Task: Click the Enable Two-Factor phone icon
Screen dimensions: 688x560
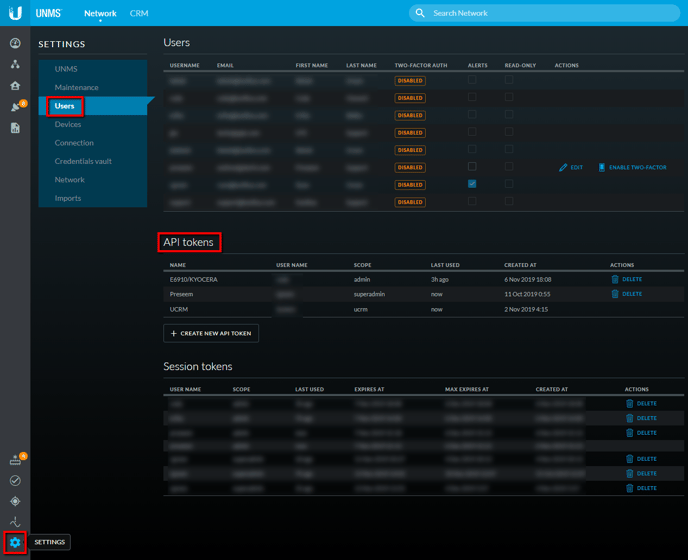Action: [x=602, y=167]
